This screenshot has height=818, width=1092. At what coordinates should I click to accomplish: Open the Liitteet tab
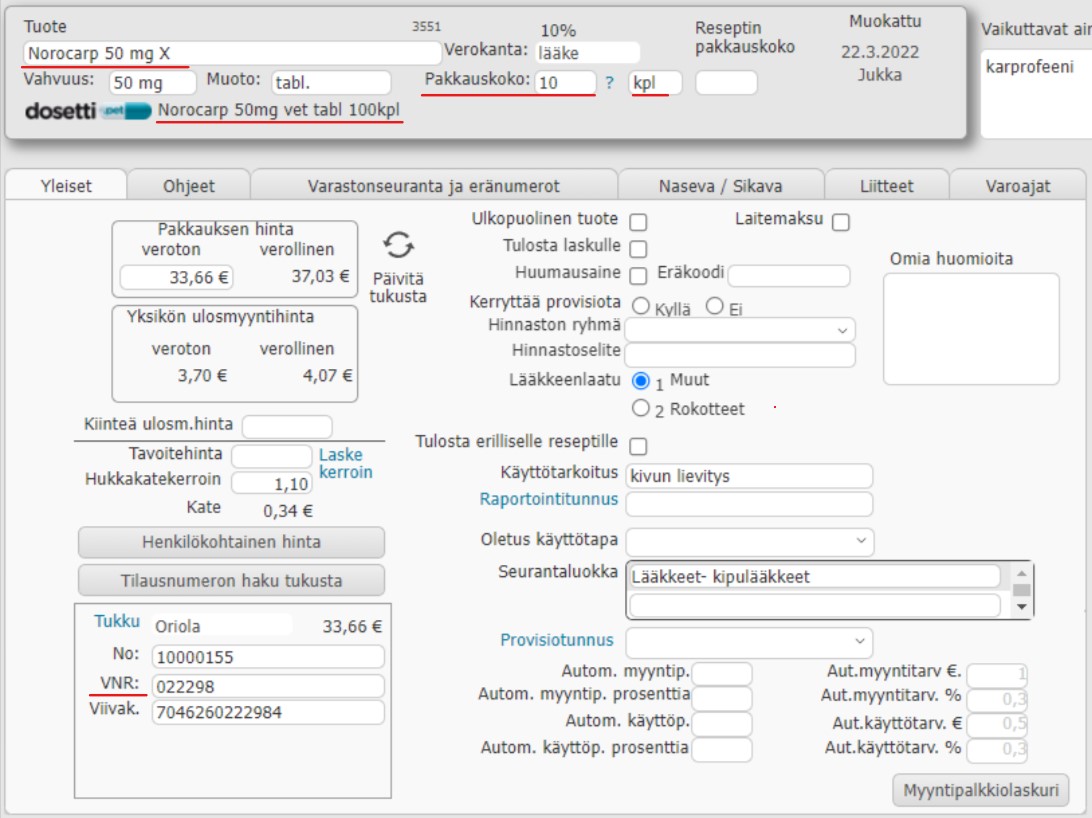tap(887, 186)
